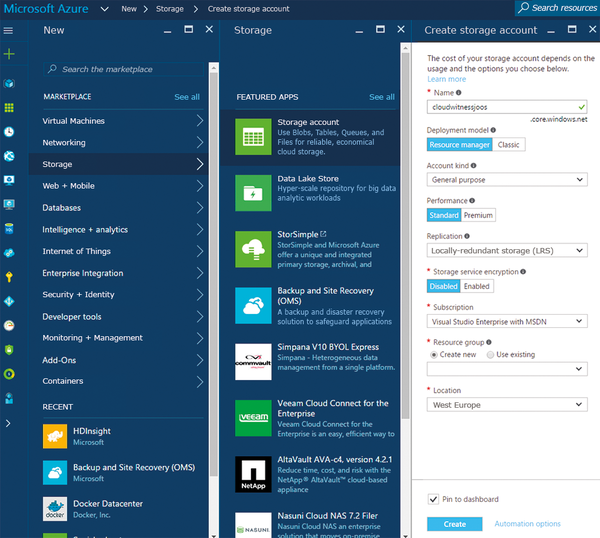
Task: Open the Microsoft Azure dashboard chevron dropdown
Action: pos(104,9)
